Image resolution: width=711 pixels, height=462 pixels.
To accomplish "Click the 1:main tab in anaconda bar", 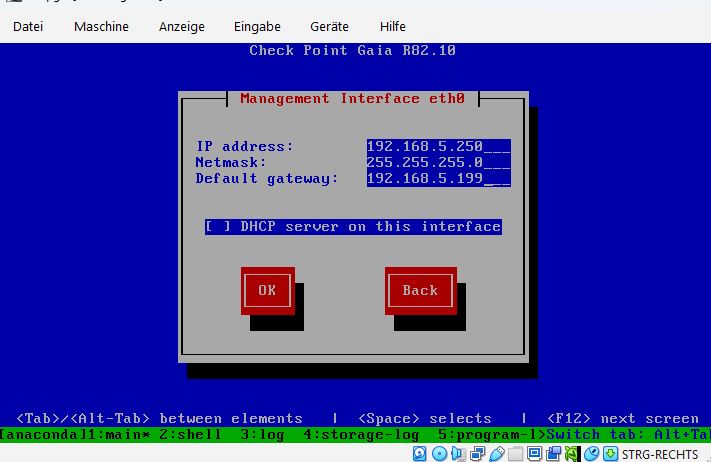I will 118,435.
